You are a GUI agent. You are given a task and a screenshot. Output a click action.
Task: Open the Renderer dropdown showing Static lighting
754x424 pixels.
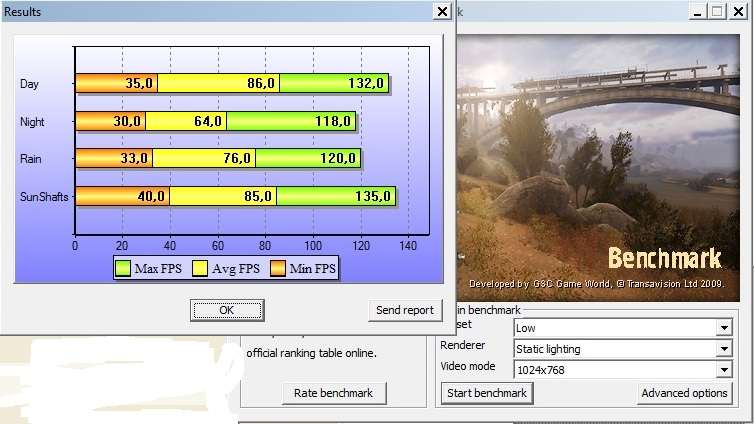pos(623,349)
